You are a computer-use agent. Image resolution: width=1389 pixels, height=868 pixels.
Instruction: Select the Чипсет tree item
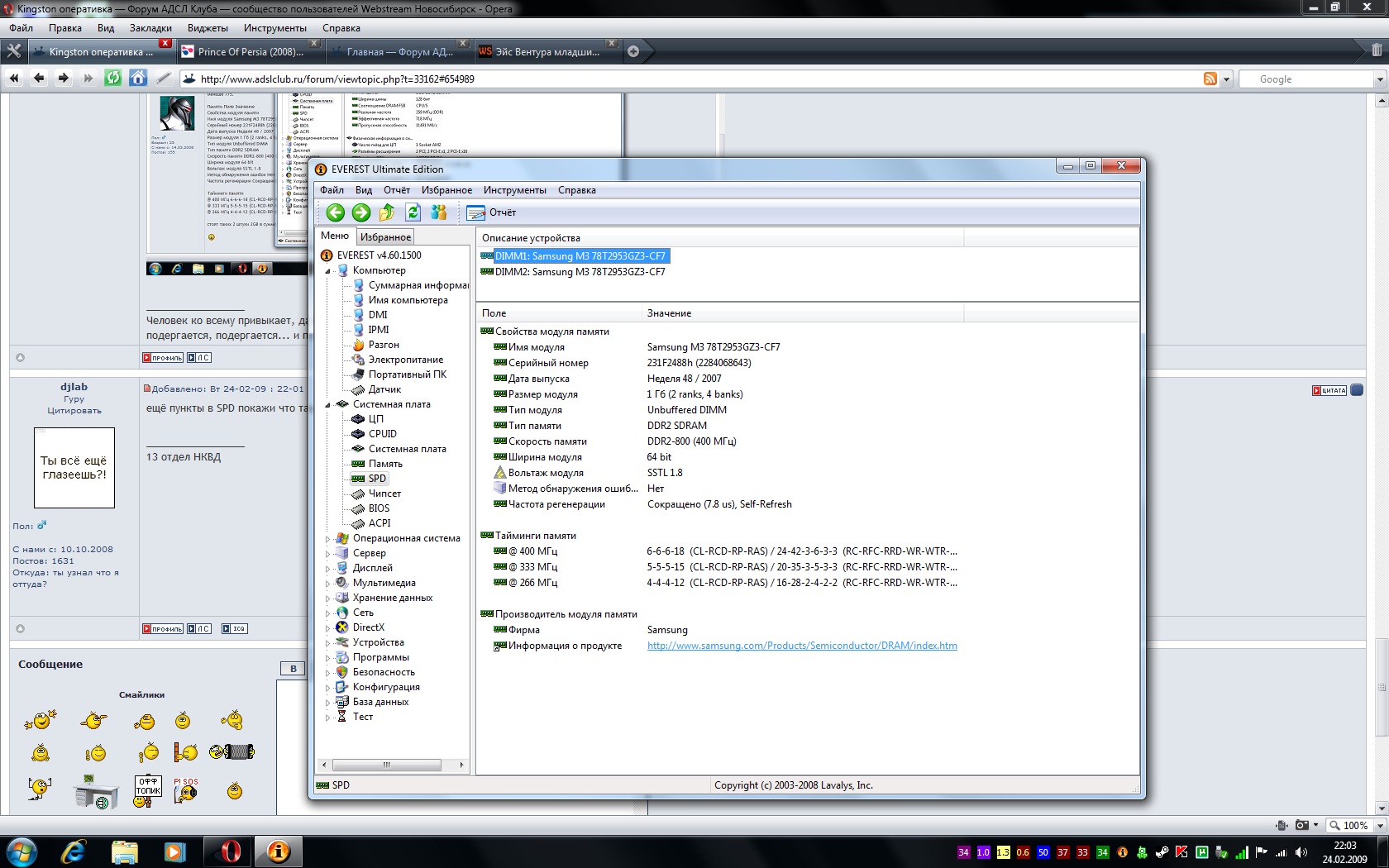384,494
